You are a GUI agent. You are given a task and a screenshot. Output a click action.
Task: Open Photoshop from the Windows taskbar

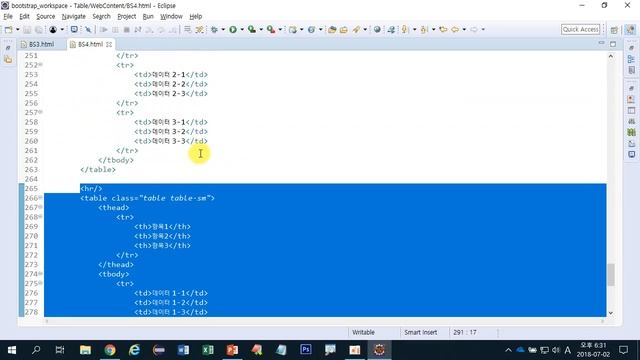pos(306,350)
